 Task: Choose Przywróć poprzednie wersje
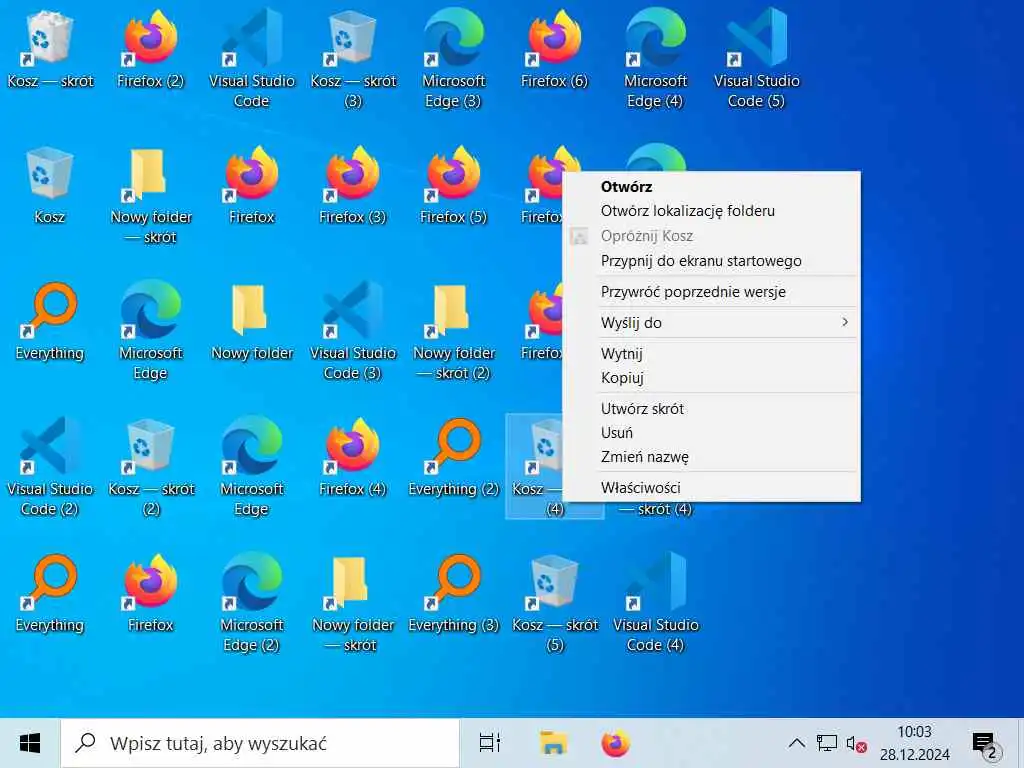[x=711, y=292]
